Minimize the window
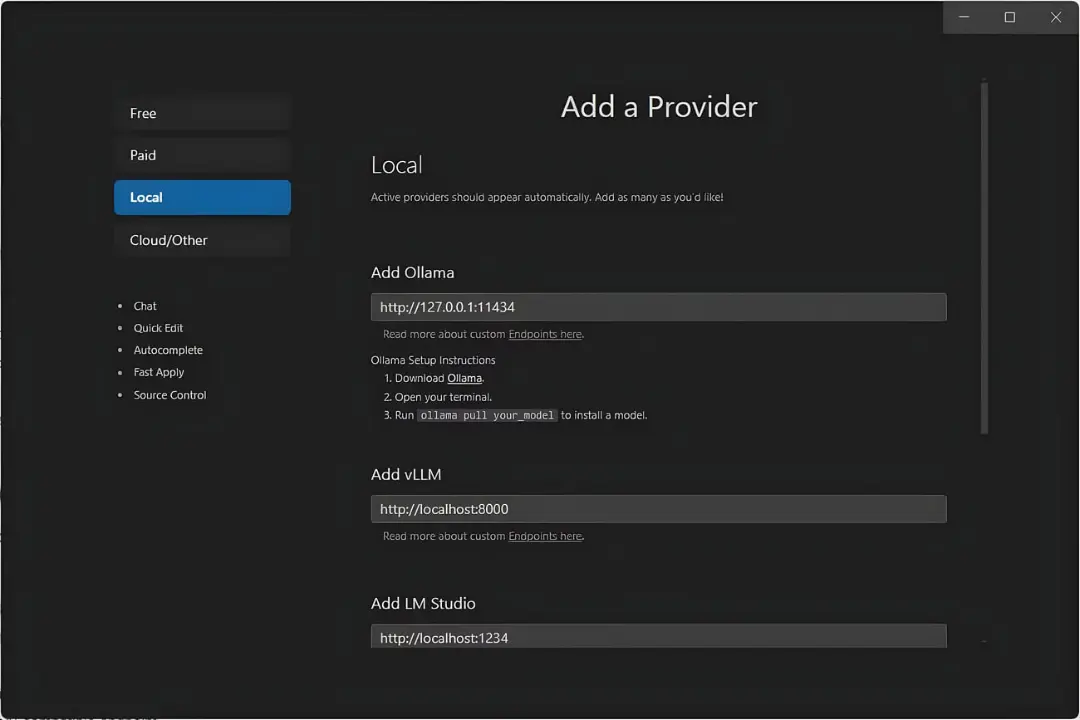Viewport: 1080px width, 720px height. click(964, 17)
